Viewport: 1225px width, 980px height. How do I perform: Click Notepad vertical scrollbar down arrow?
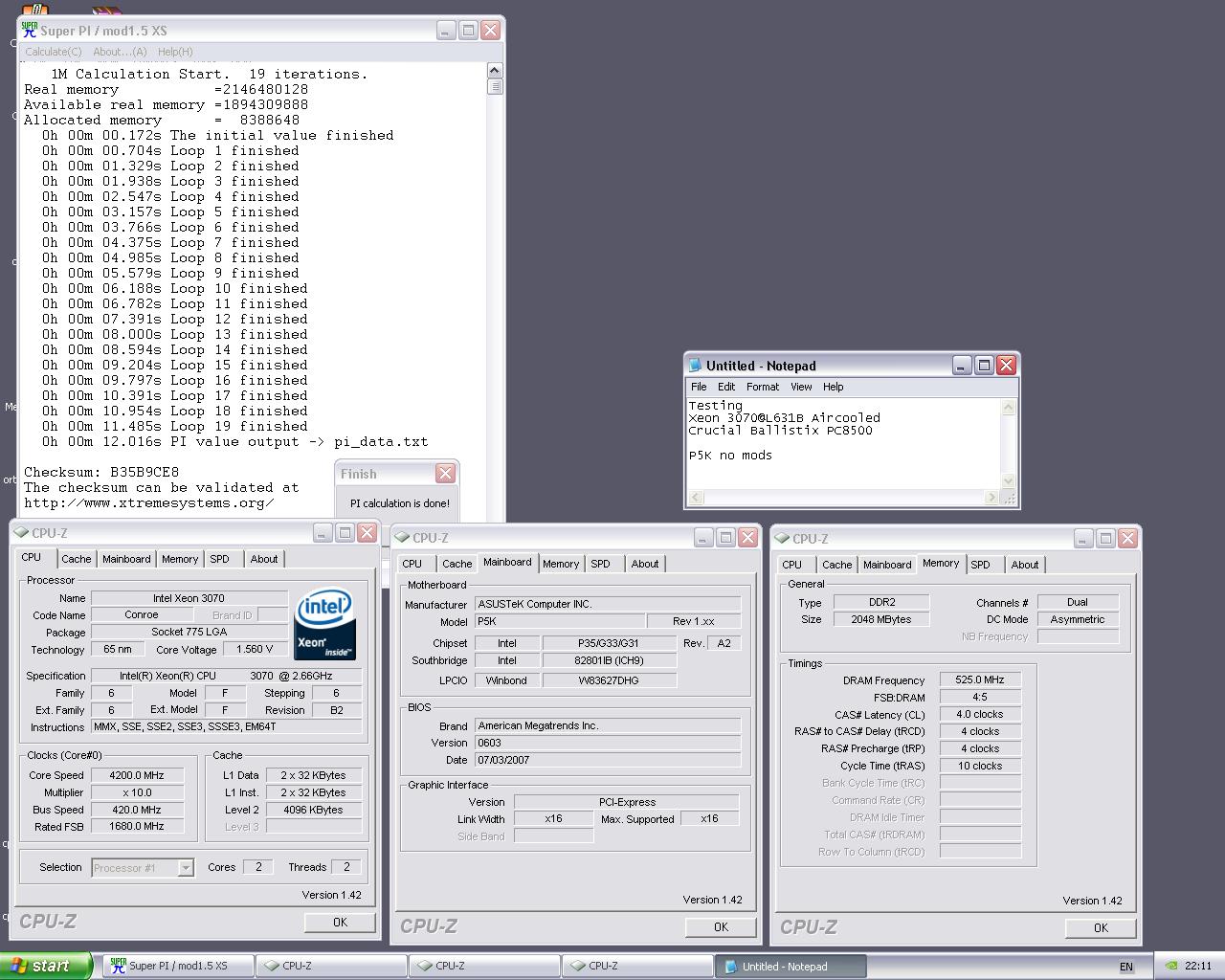point(1008,481)
